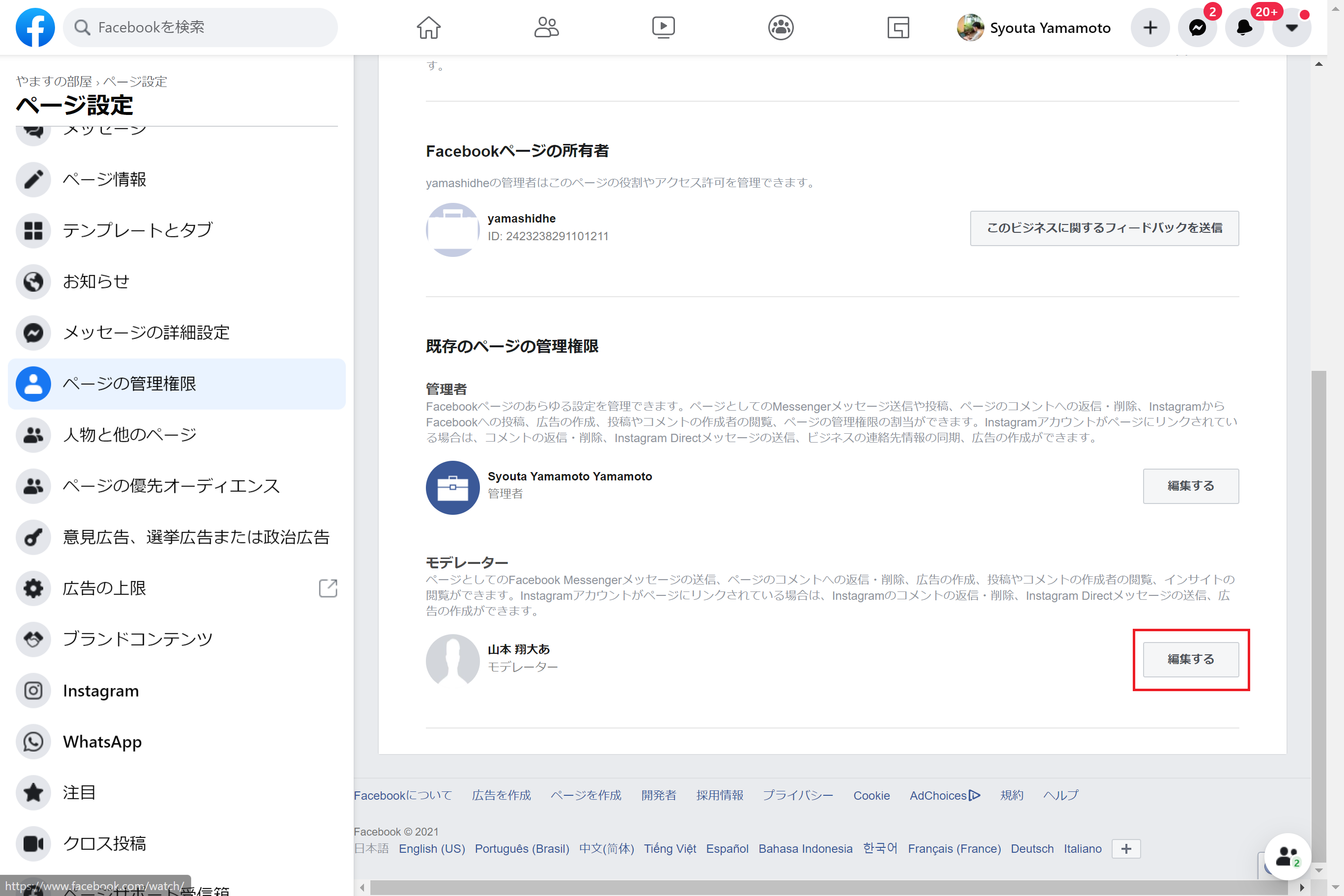The height and width of the screenshot is (896, 1344).
Task: Open 開発者 footer link
Action: (658, 795)
